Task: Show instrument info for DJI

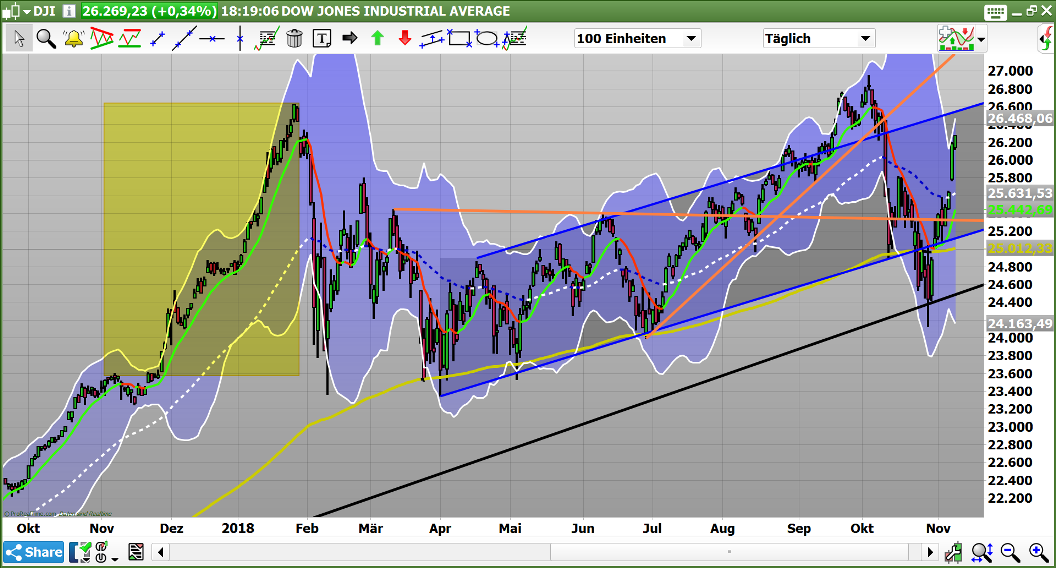Action: point(69,11)
